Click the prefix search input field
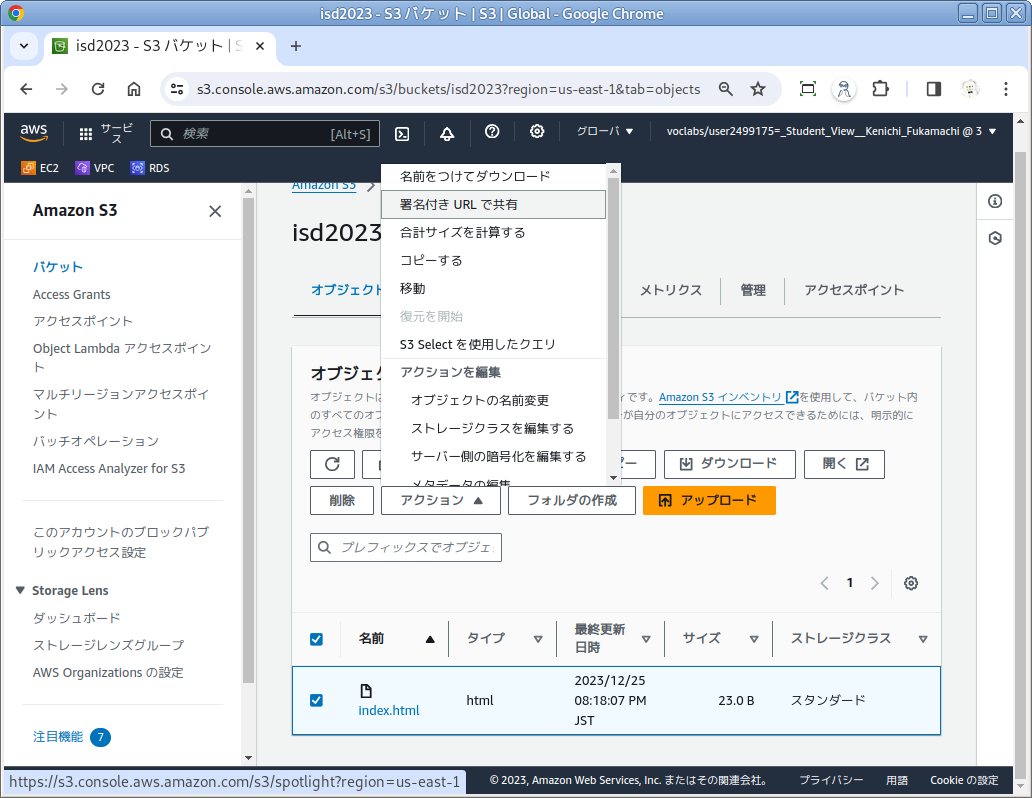The width and height of the screenshot is (1032, 798). 415,547
